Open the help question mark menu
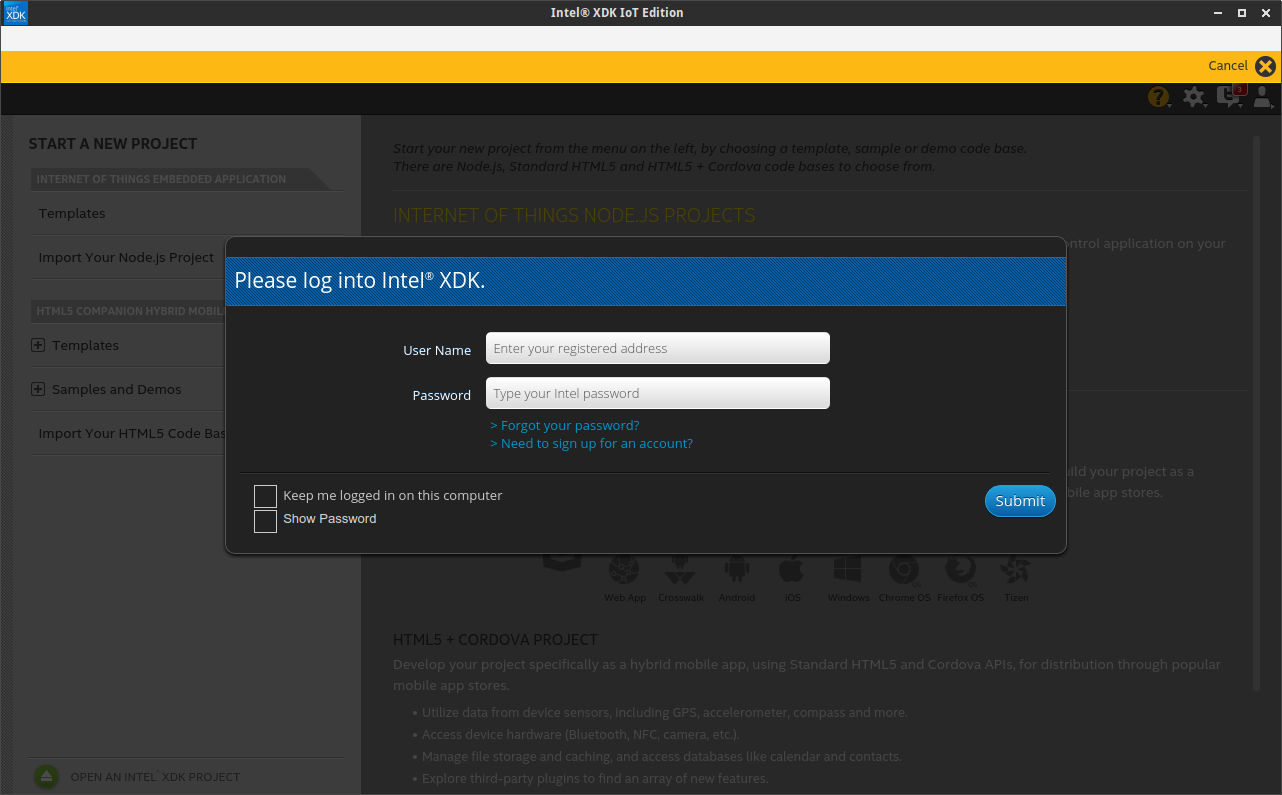Viewport: 1282px width, 795px height. coord(1158,97)
